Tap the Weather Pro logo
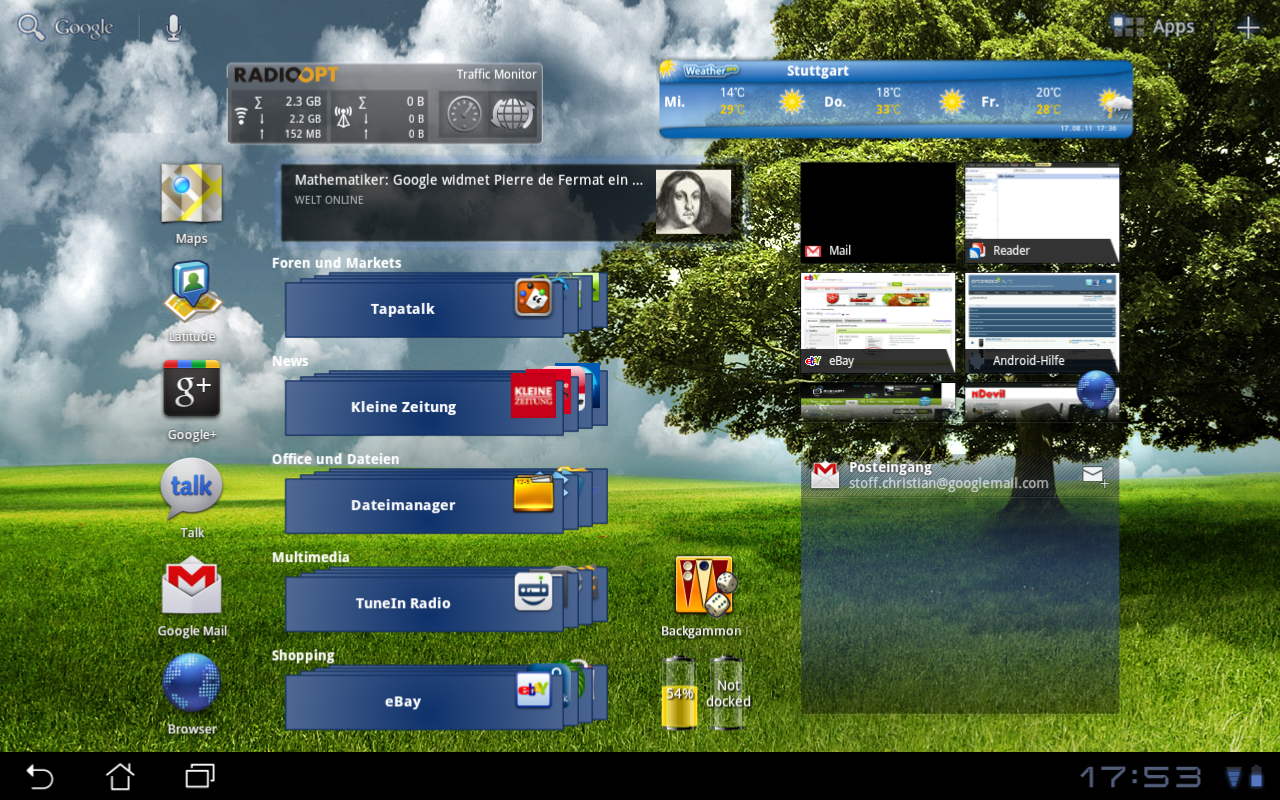The height and width of the screenshot is (800, 1280). [711, 70]
